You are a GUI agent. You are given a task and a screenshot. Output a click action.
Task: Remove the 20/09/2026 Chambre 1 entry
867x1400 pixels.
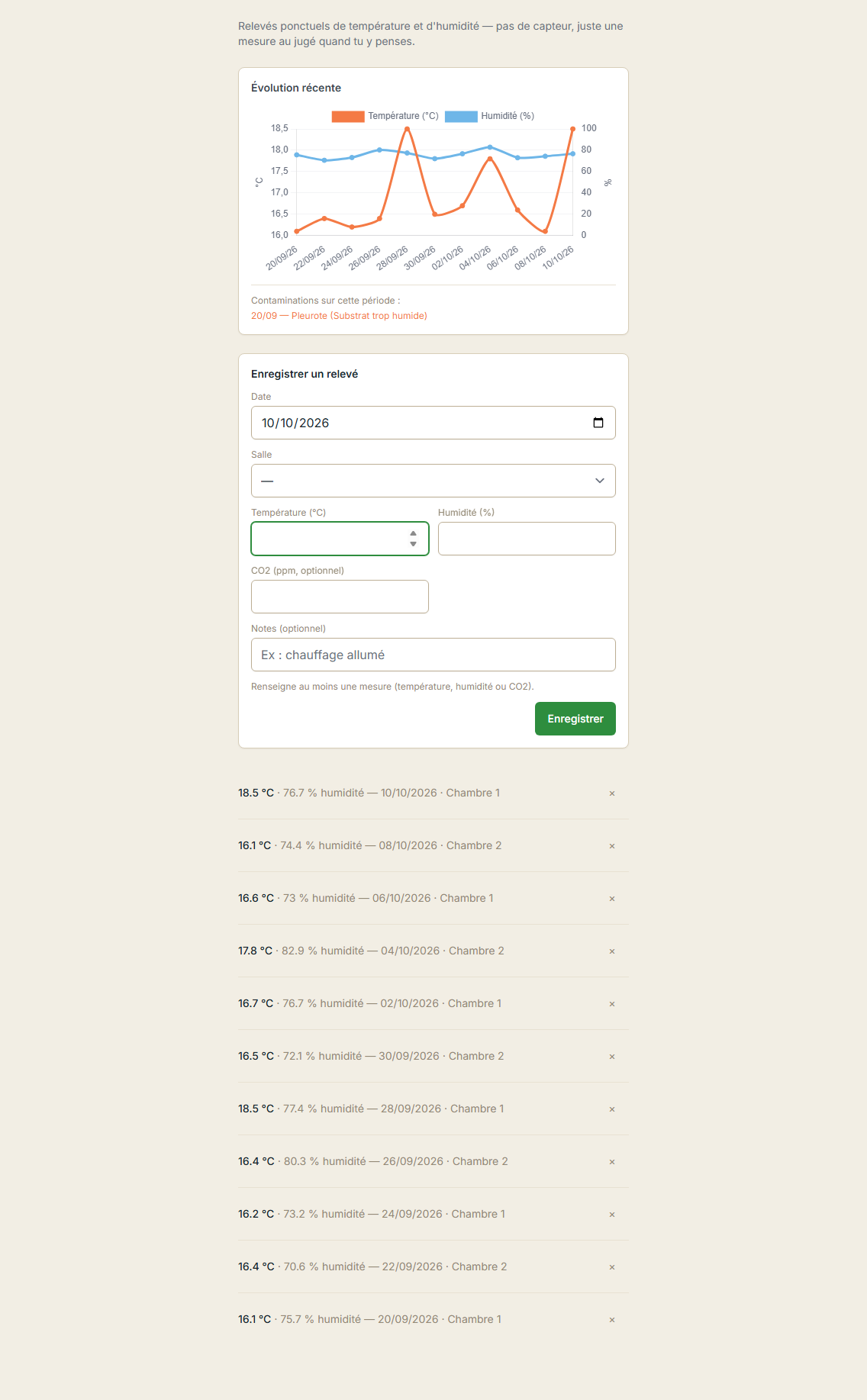(612, 1320)
